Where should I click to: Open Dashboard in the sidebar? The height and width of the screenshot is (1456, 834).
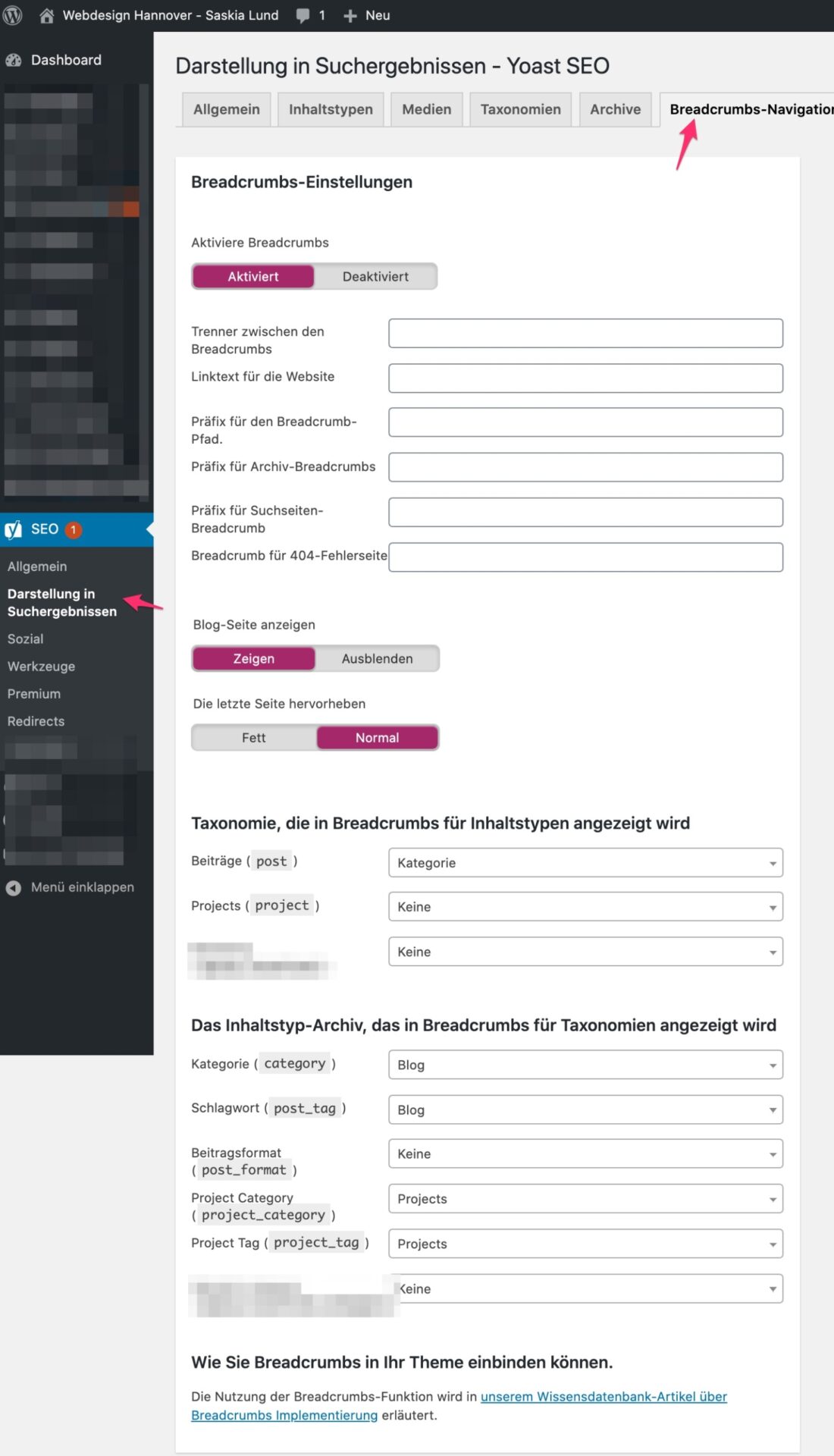pyautogui.click(x=66, y=60)
